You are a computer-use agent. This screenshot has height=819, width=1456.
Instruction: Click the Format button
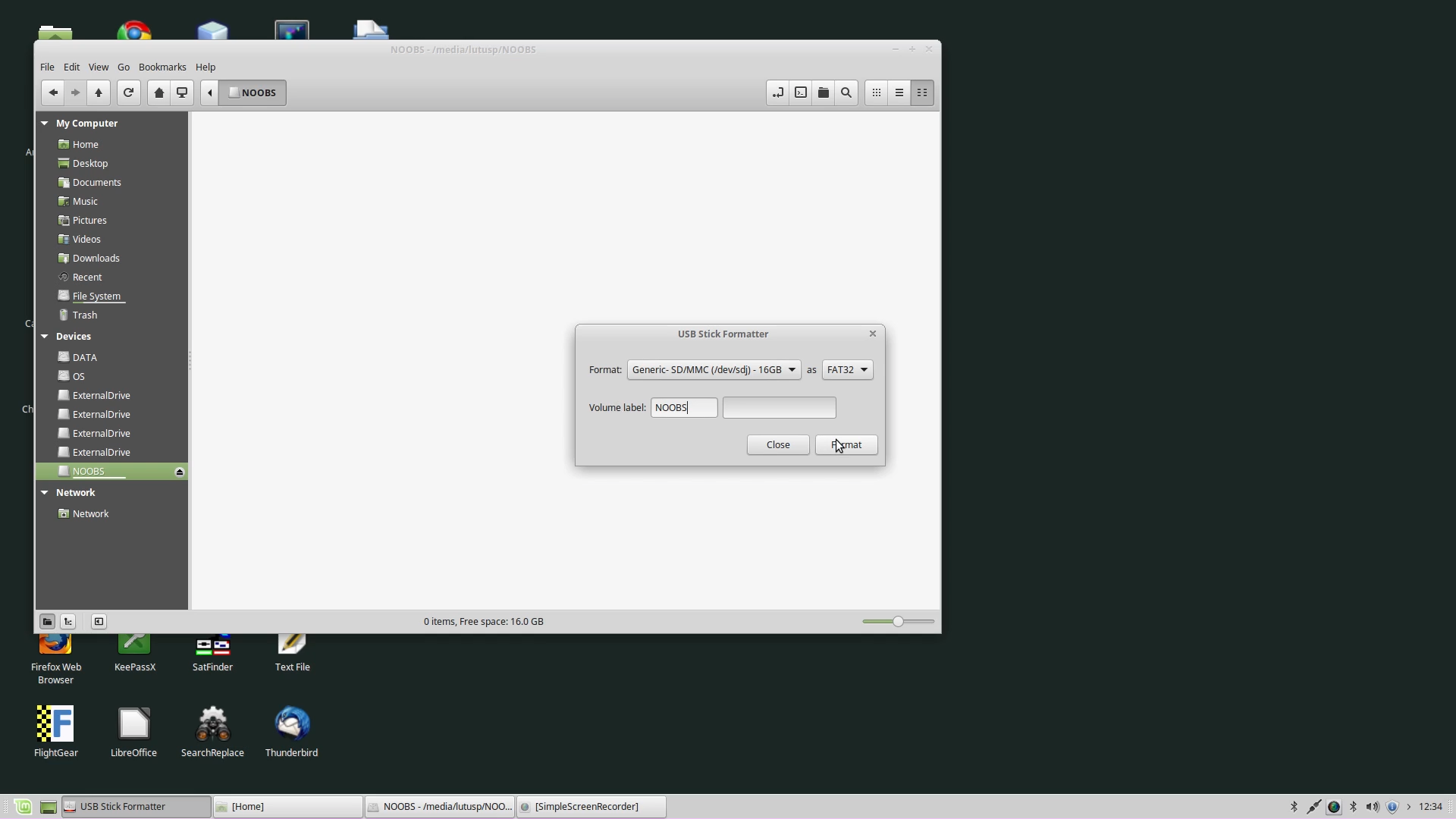pyautogui.click(x=846, y=444)
